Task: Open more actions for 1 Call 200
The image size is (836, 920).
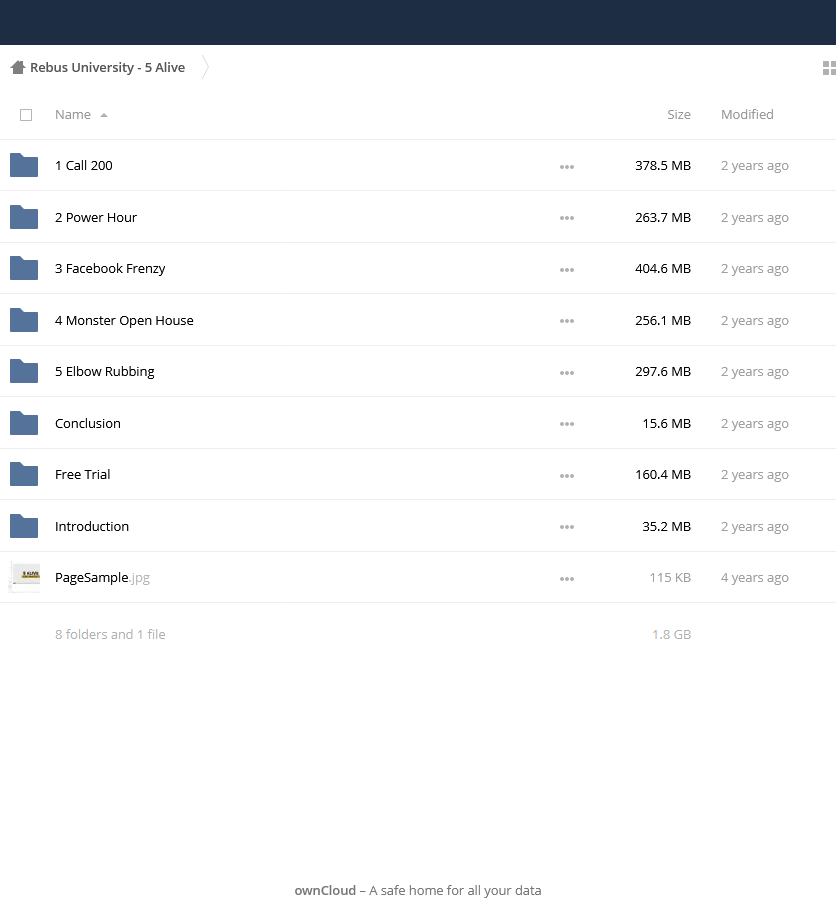Action: (x=567, y=167)
